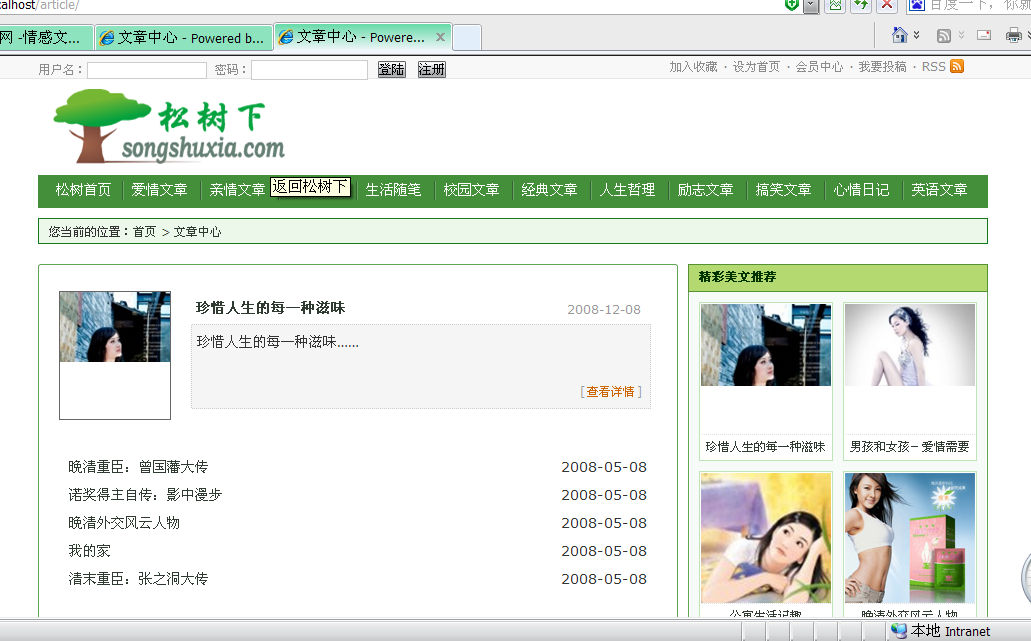Click the 查看详情 link
The image size is (1031, 641).
coord(610,392)
